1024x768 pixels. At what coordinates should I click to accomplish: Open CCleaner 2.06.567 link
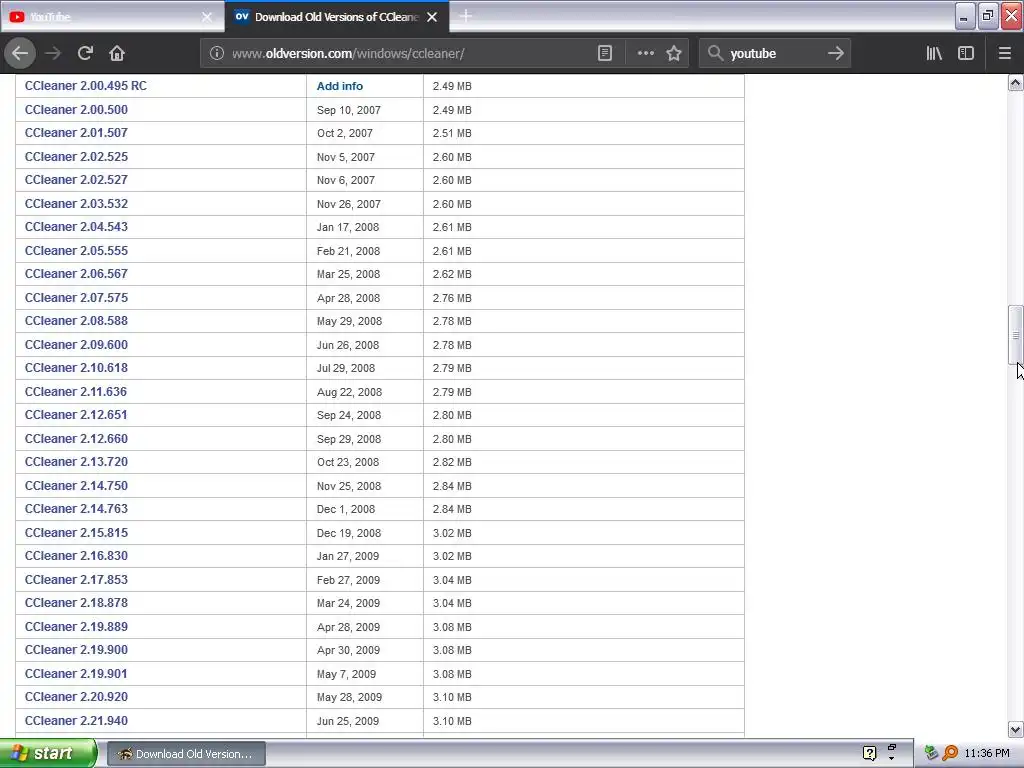point(76,274)
